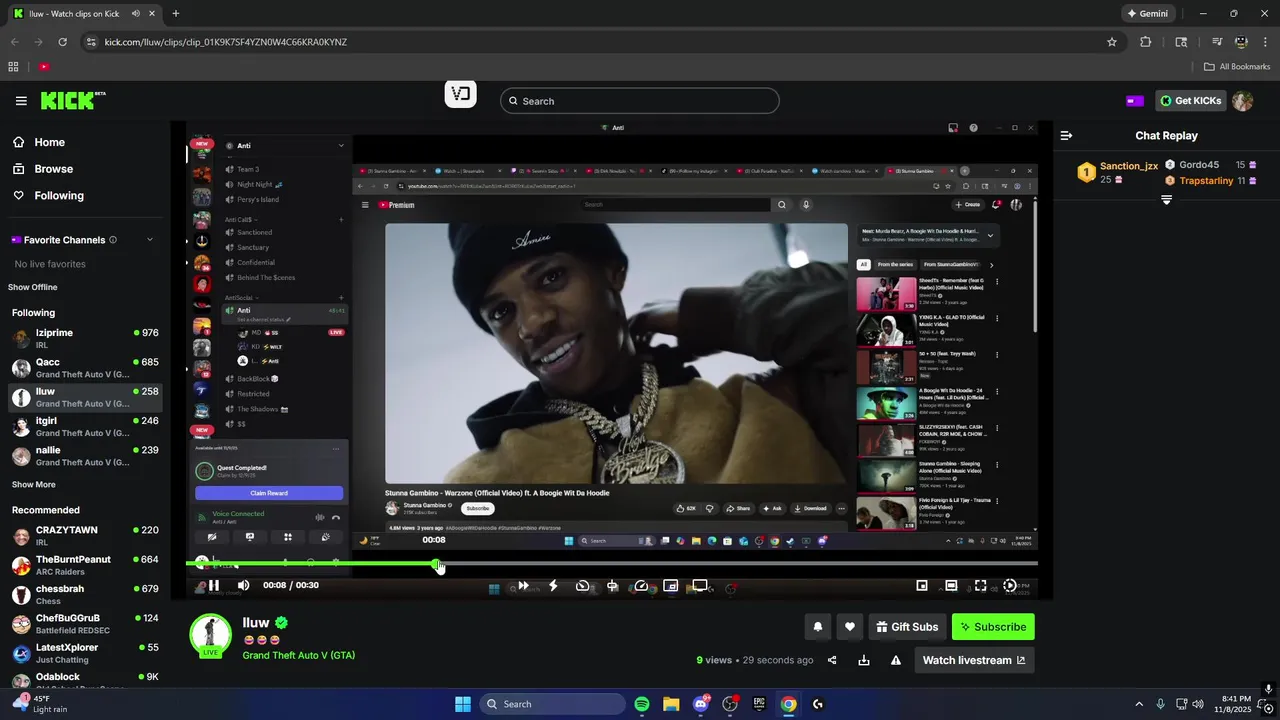Image resolution: width=1280 pixels, height=720 pixels.
Task: Open File Explorer from the taskbar
Action: (x=671, y=704)
